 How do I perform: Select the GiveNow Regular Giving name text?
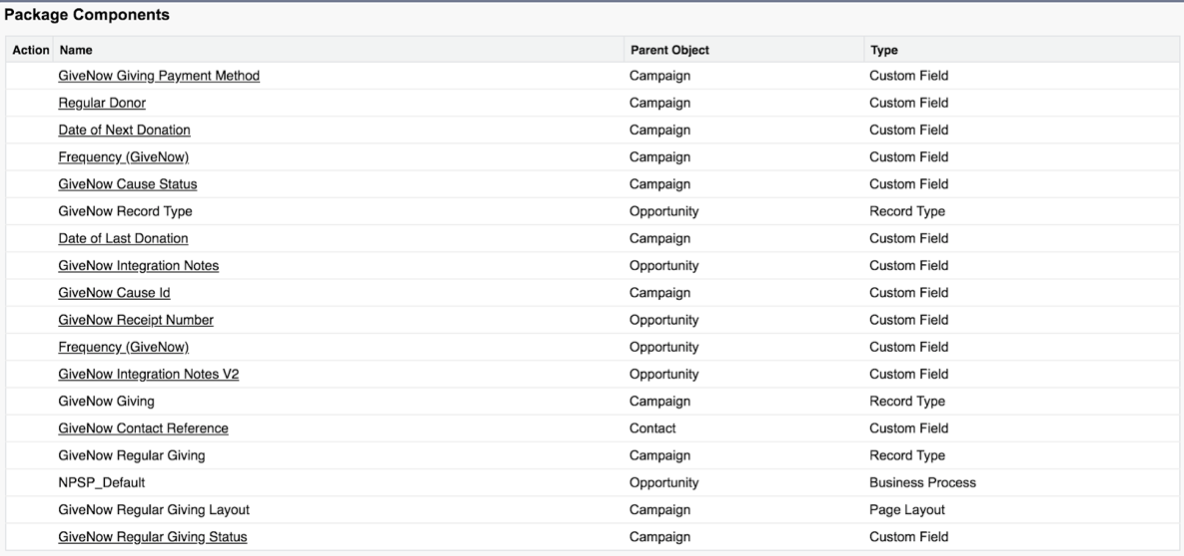coord(131,456)
